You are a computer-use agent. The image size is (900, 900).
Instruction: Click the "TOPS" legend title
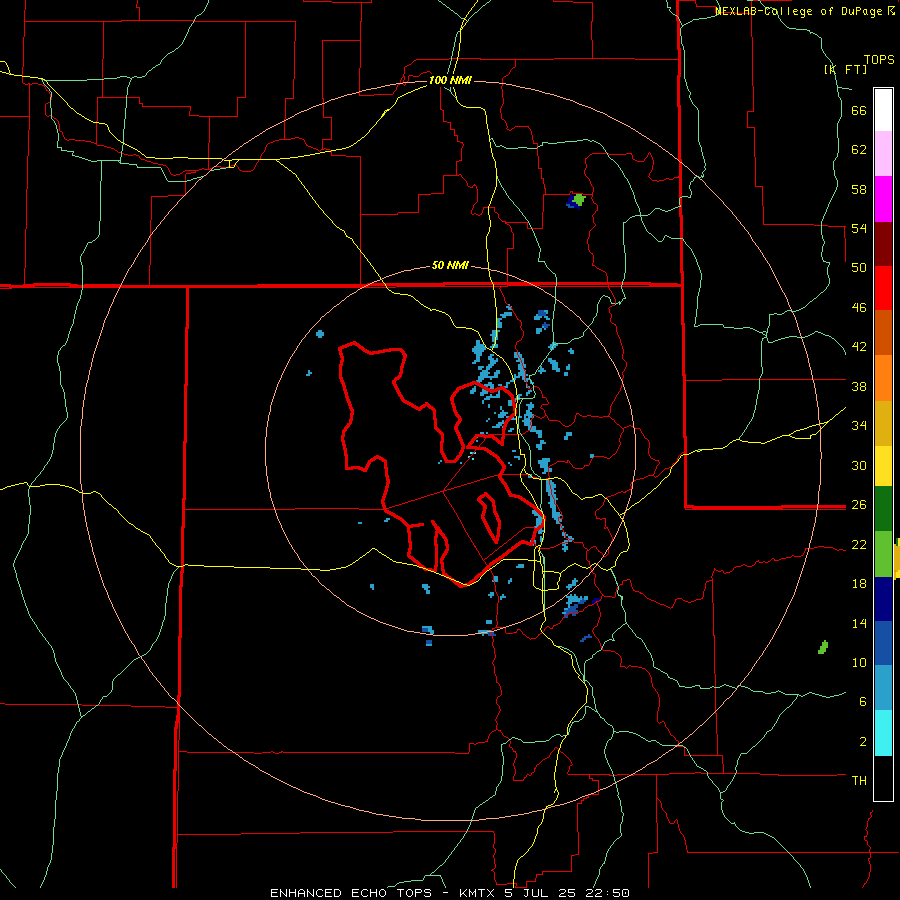(x=879, y=59)
